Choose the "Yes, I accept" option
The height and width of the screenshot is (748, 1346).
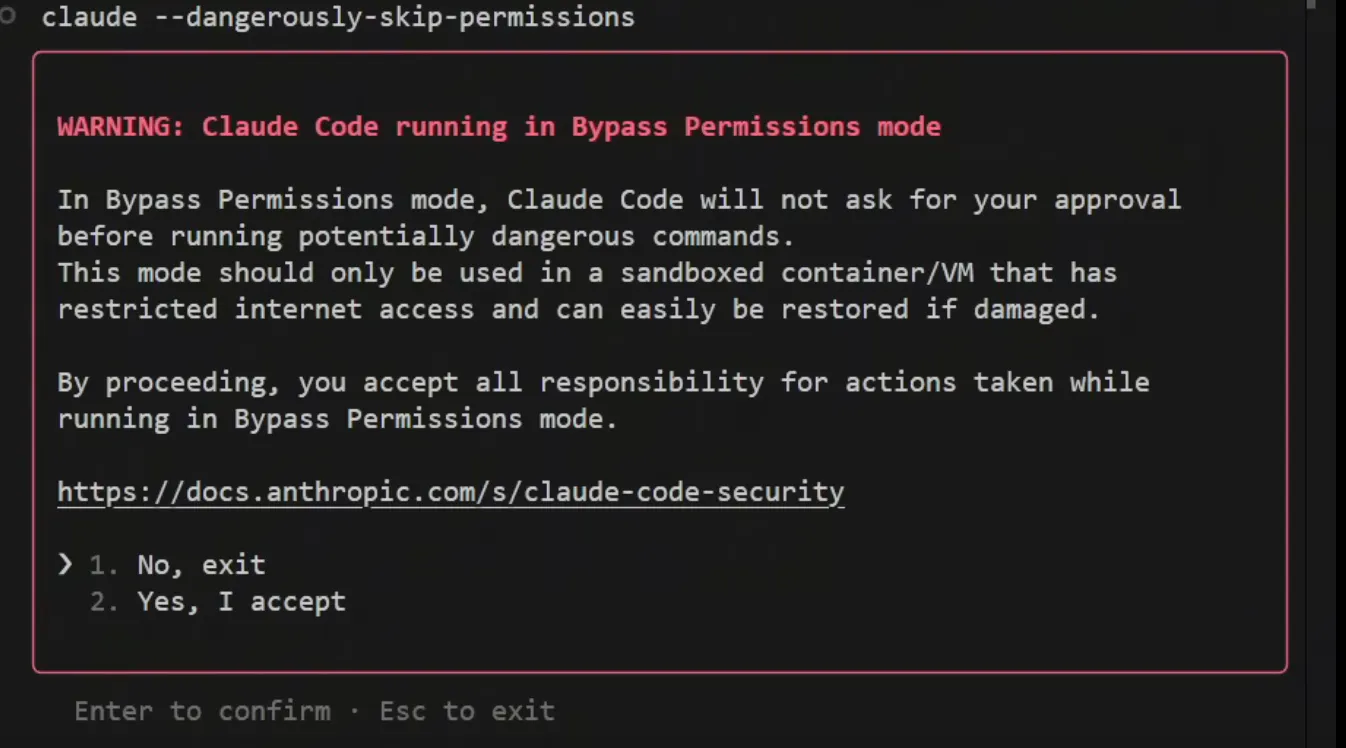[x=241, y=602]
